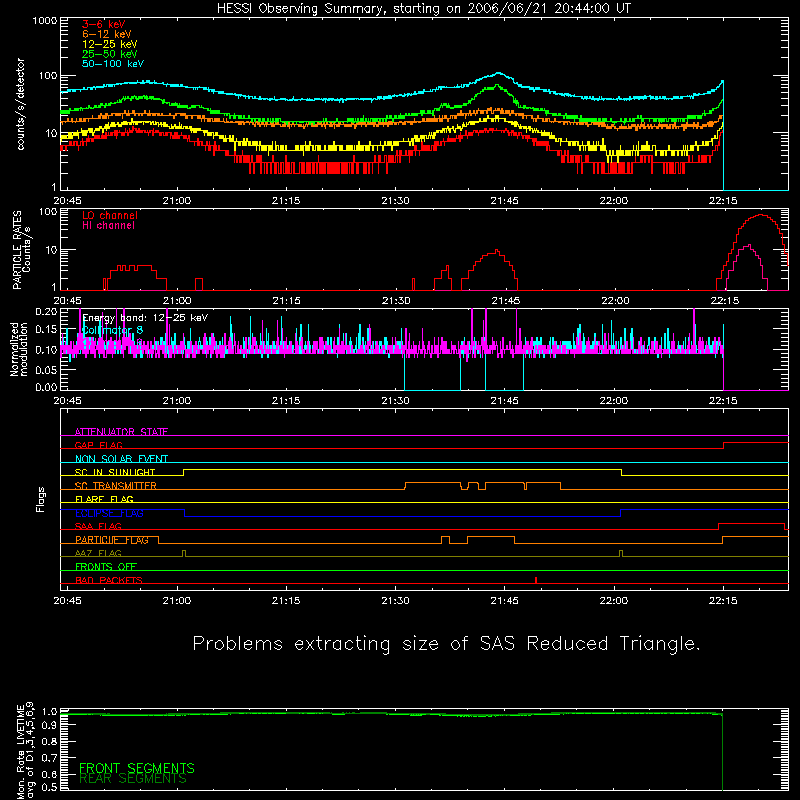Viewport: 800px width, 800px height.
Task: Click the Energy band: 12-25 keV annotation
Action: 145,318
